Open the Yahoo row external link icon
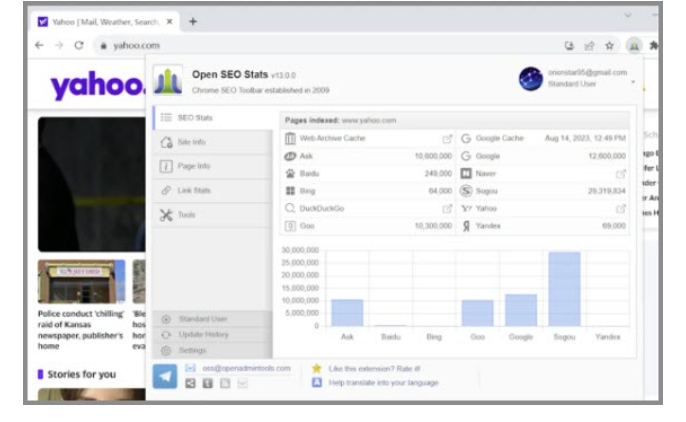 621,209
